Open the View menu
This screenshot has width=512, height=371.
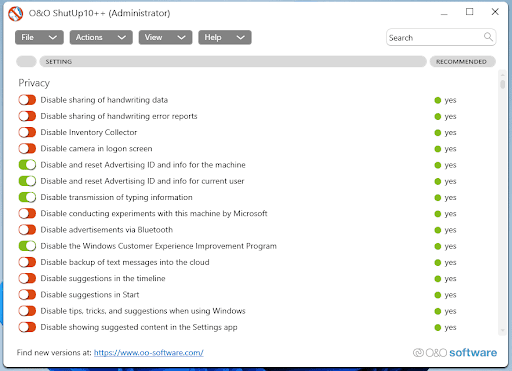pos(165,37)
